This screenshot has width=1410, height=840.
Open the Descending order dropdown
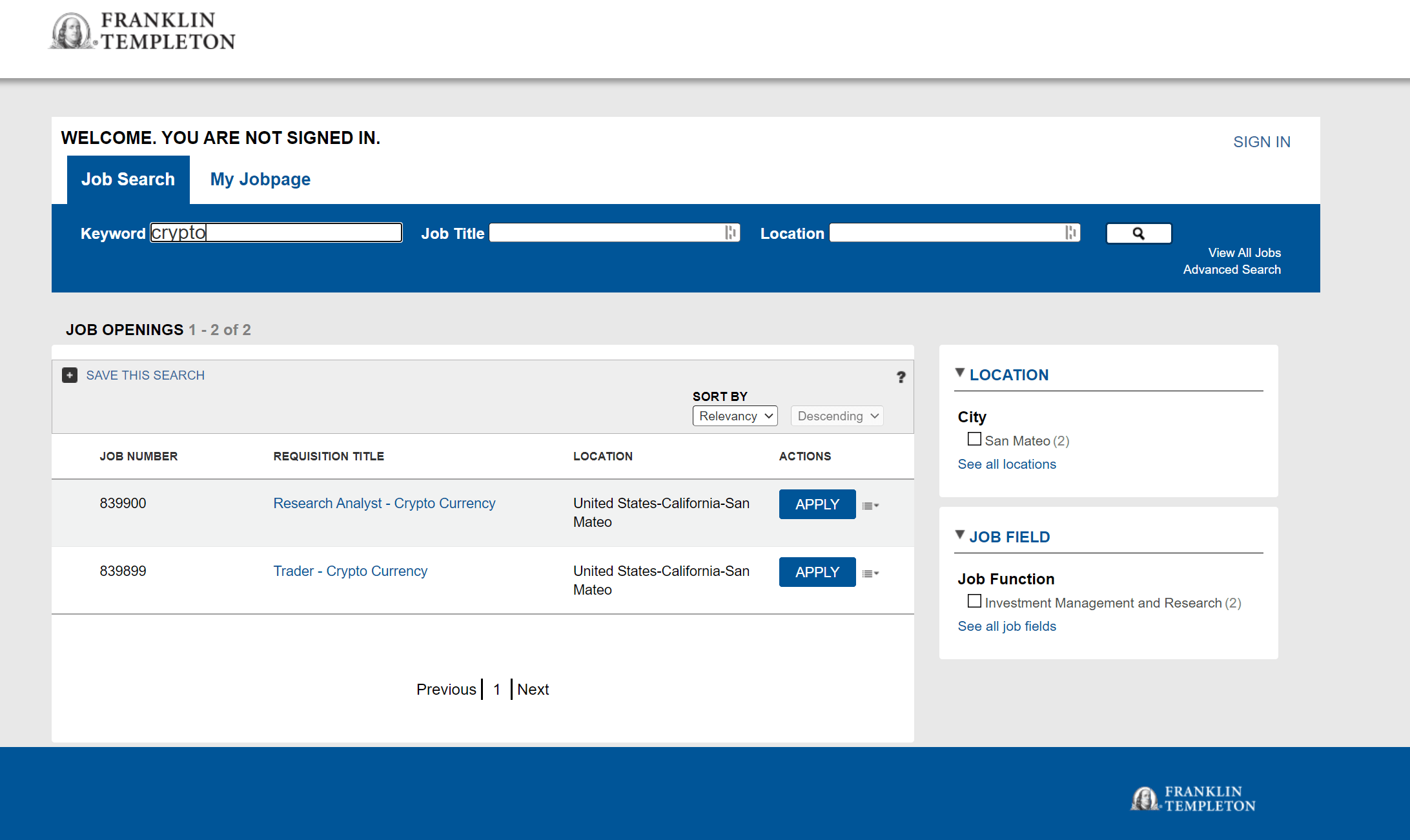[x=837, y=416]
